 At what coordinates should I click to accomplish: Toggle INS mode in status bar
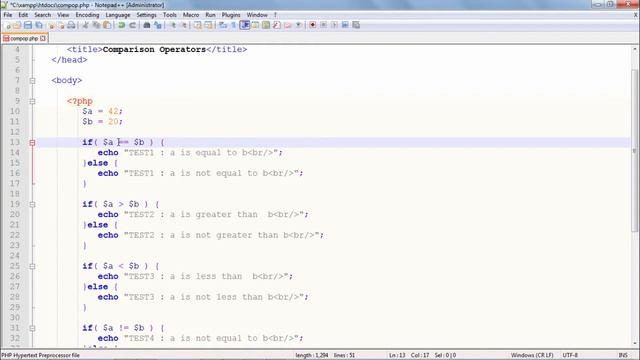(x=623, y=355)
